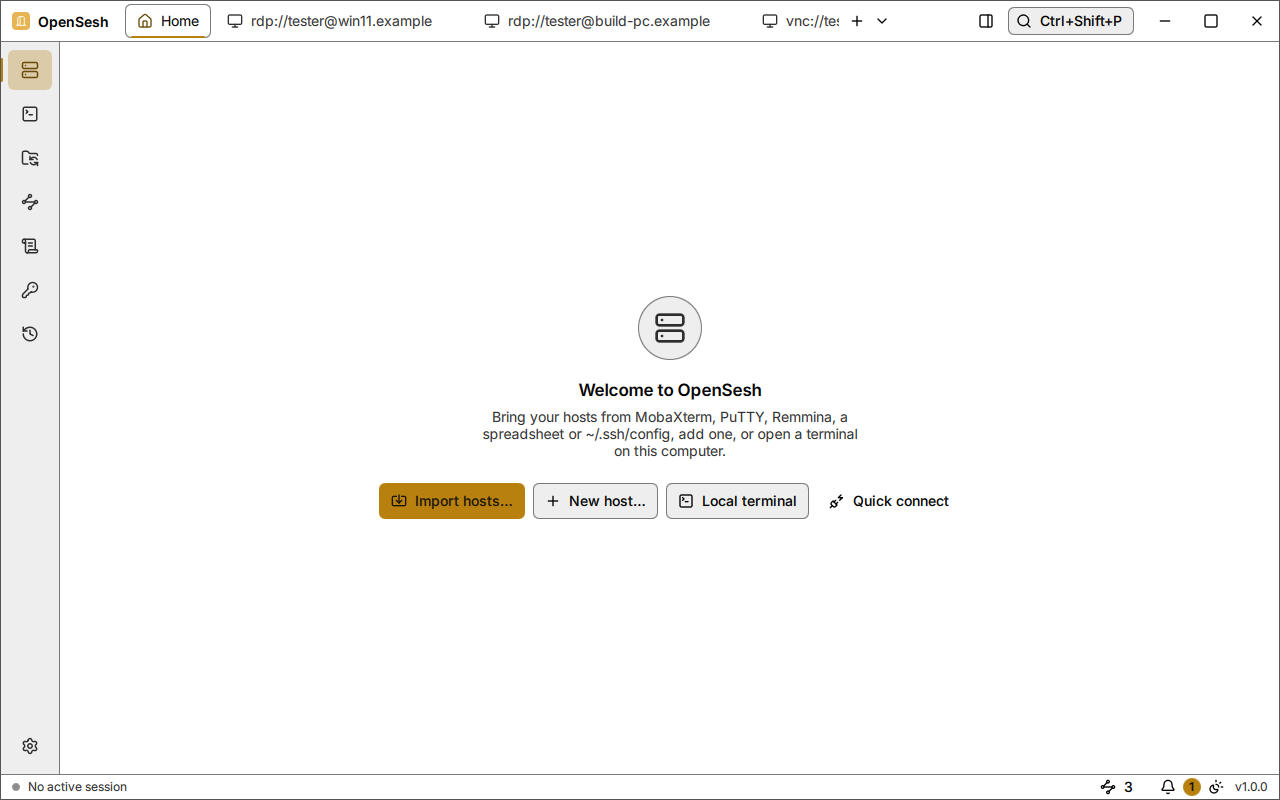Click the tunnels count 3 in status bar
The width and height of the screenshot is (1280, 800).
(1117, 787)
